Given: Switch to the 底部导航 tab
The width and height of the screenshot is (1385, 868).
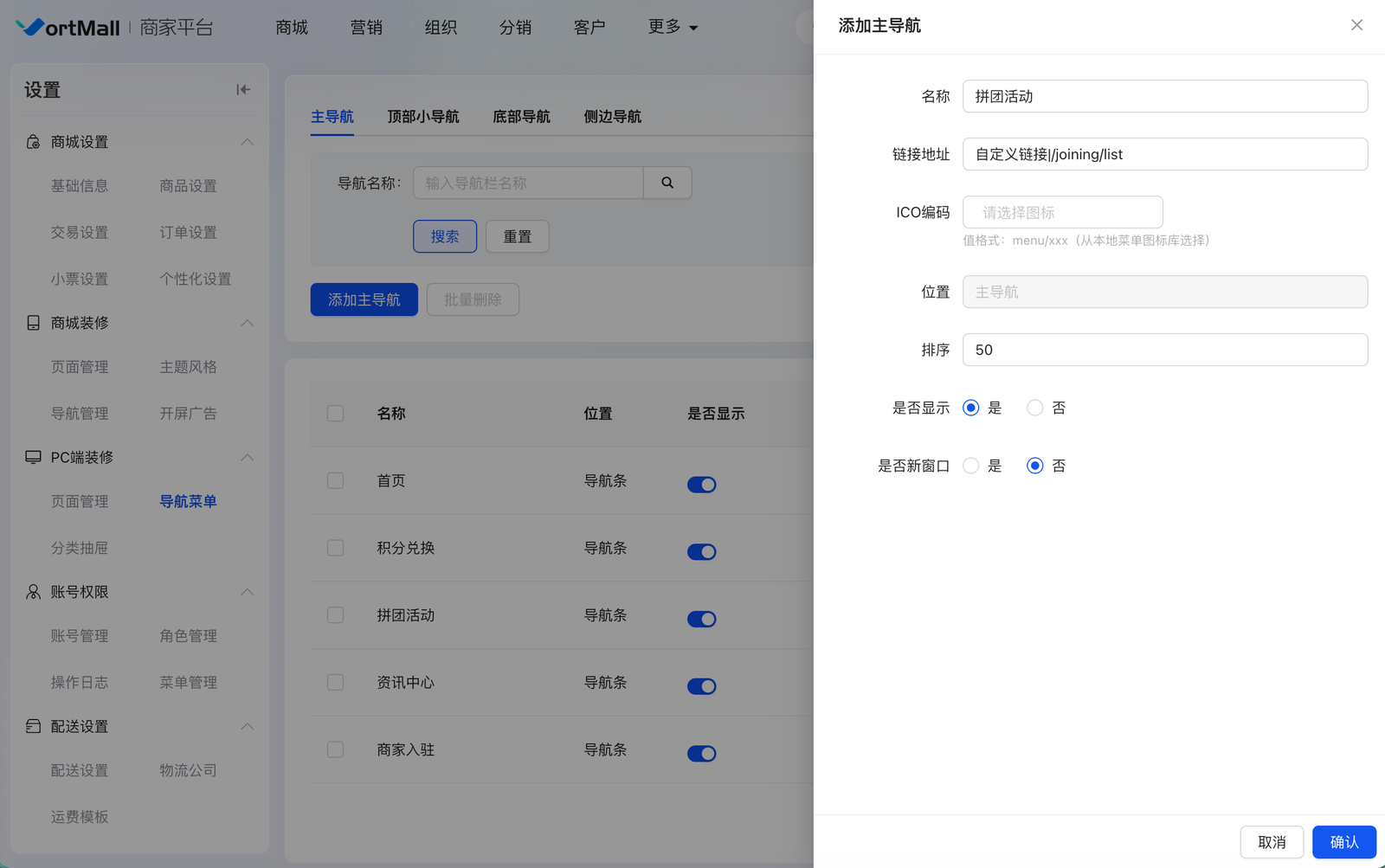Looking at the screenshot, I should coord(521,117).
